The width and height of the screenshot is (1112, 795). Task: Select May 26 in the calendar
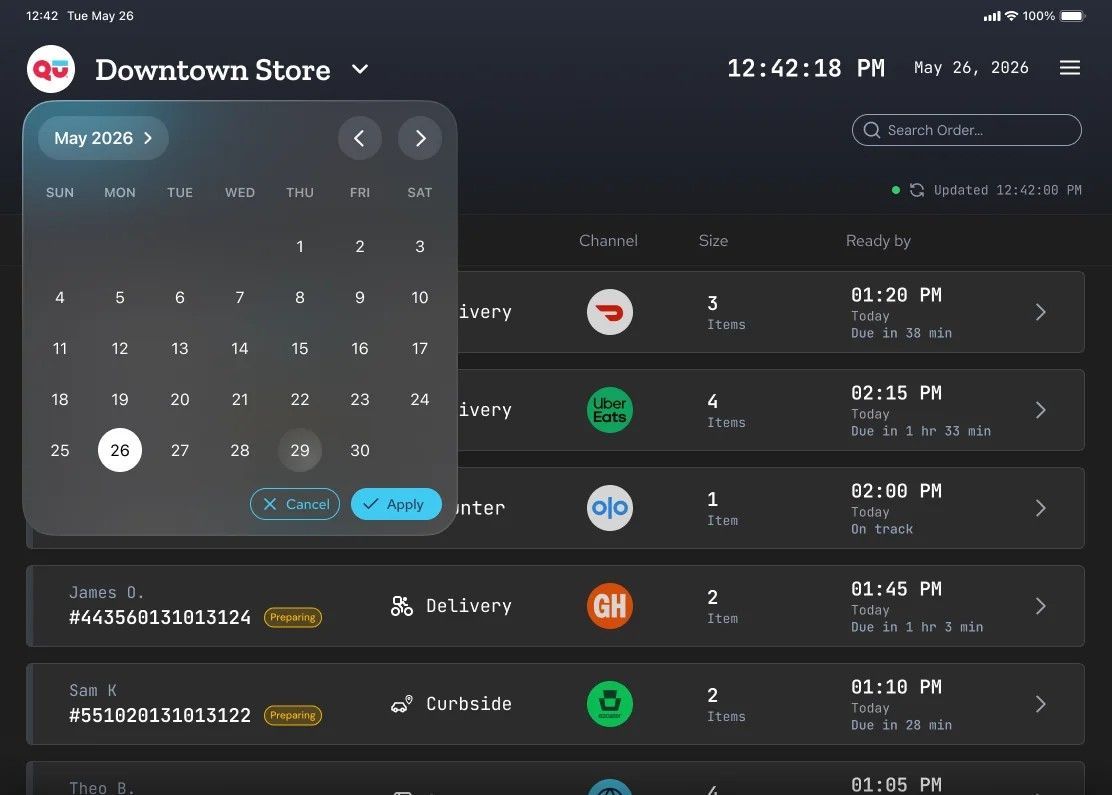pyautogui.click(x=120, y=450)
